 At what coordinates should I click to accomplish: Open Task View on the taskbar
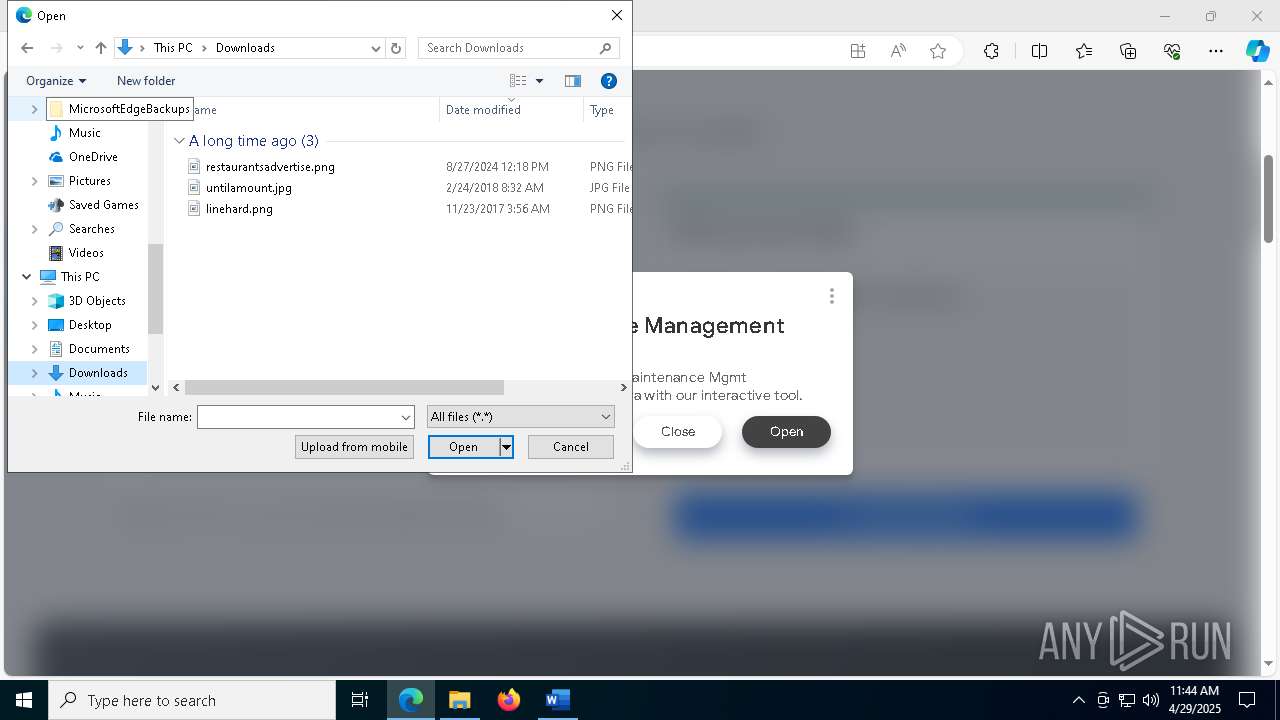pyautogui.click(x=360, y=700)
